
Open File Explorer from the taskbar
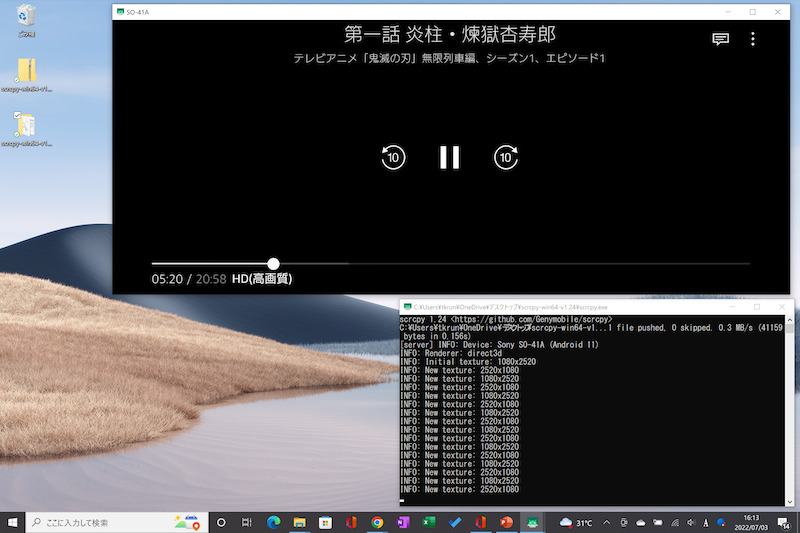[299, 522]
